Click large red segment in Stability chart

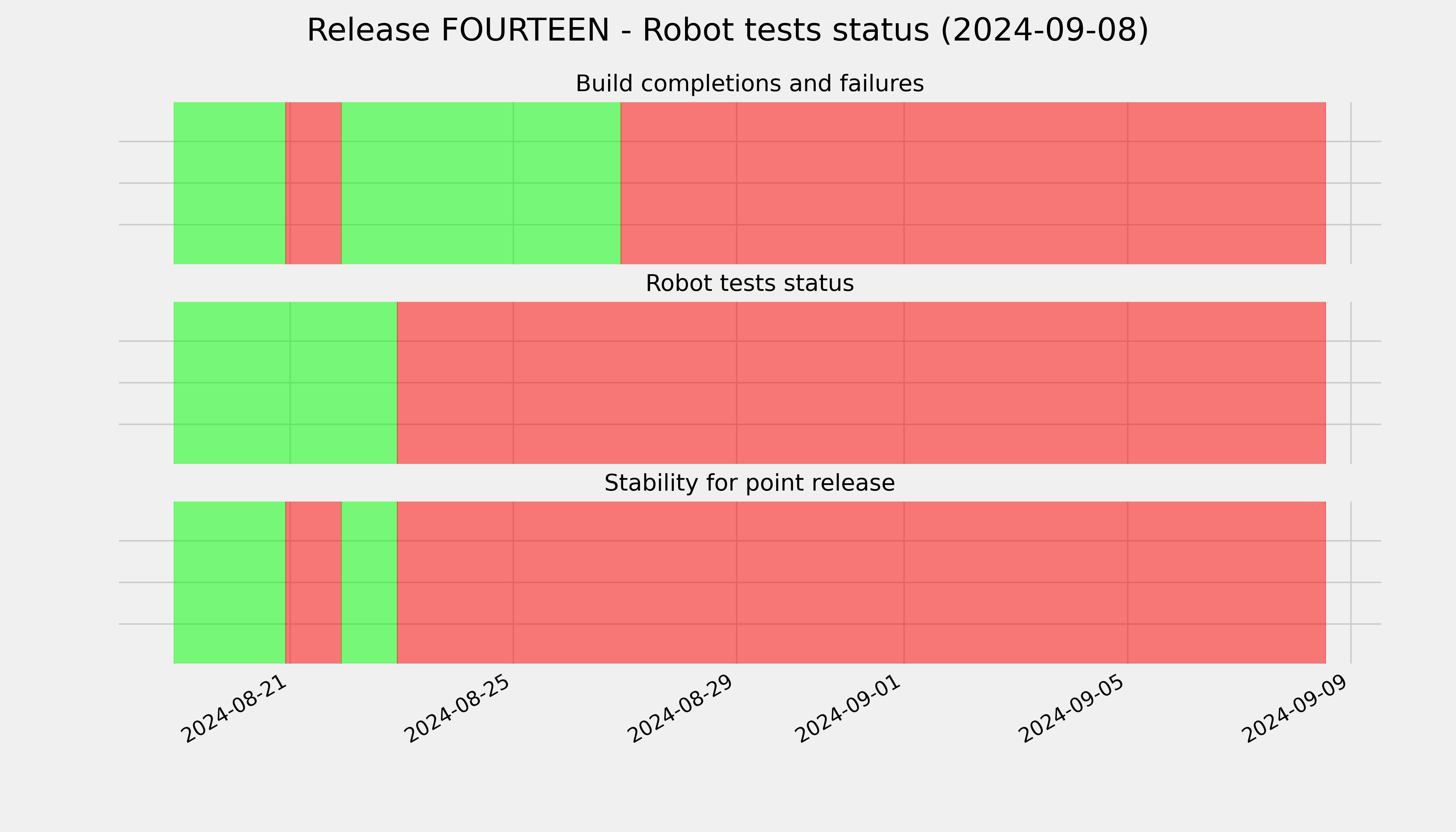pyautogui.click(x=861, y=582)
